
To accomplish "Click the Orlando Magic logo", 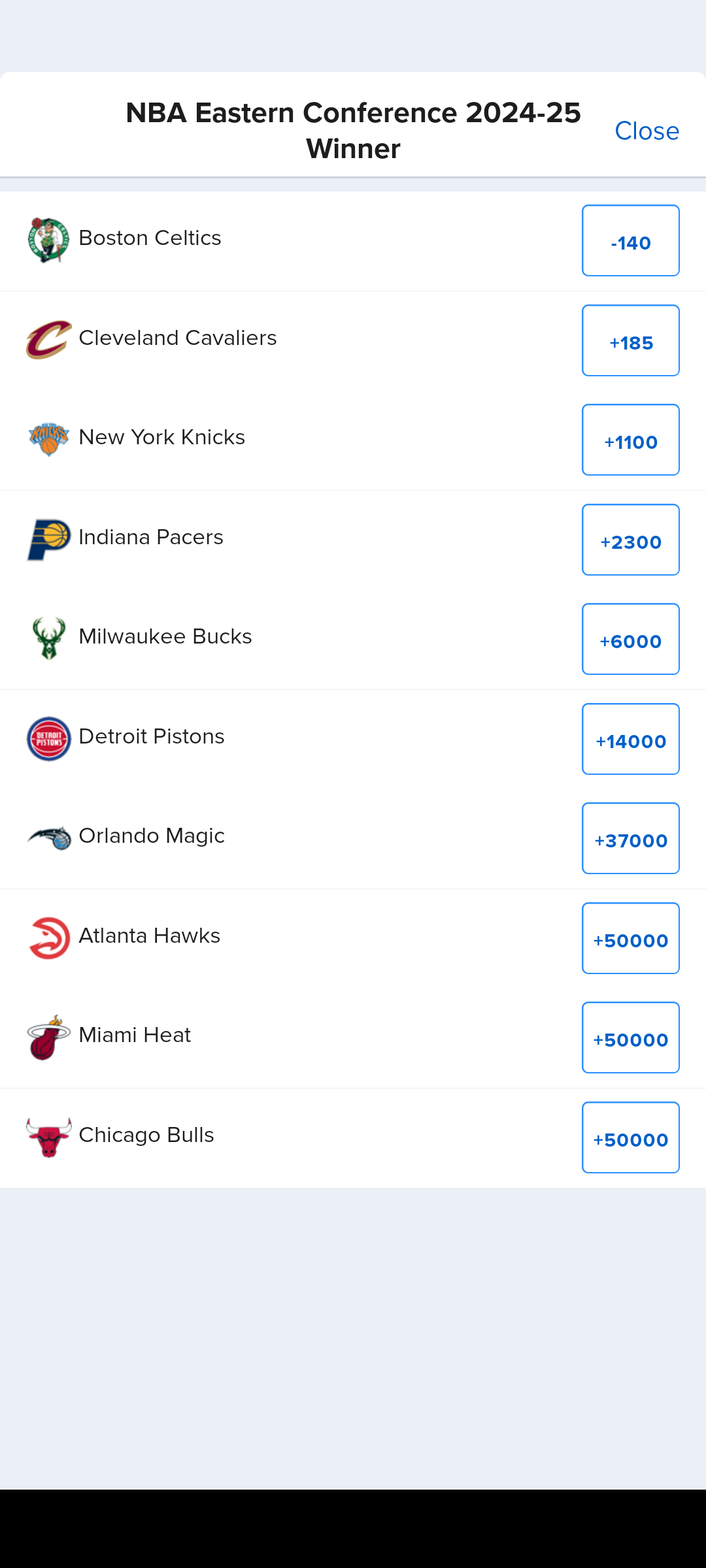I will pyautogui.click(x=48, y=838).
